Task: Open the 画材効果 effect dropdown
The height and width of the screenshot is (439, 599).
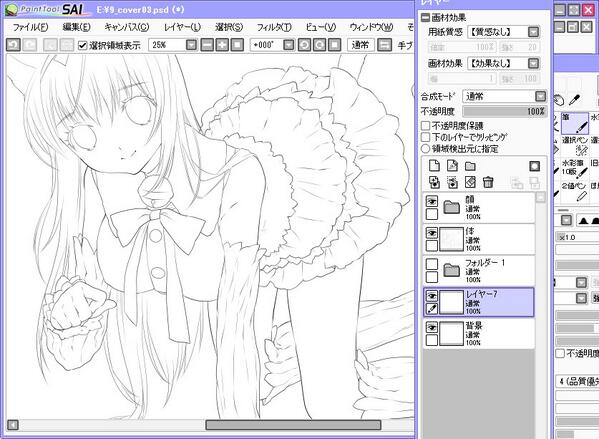Action: [533, 63]
